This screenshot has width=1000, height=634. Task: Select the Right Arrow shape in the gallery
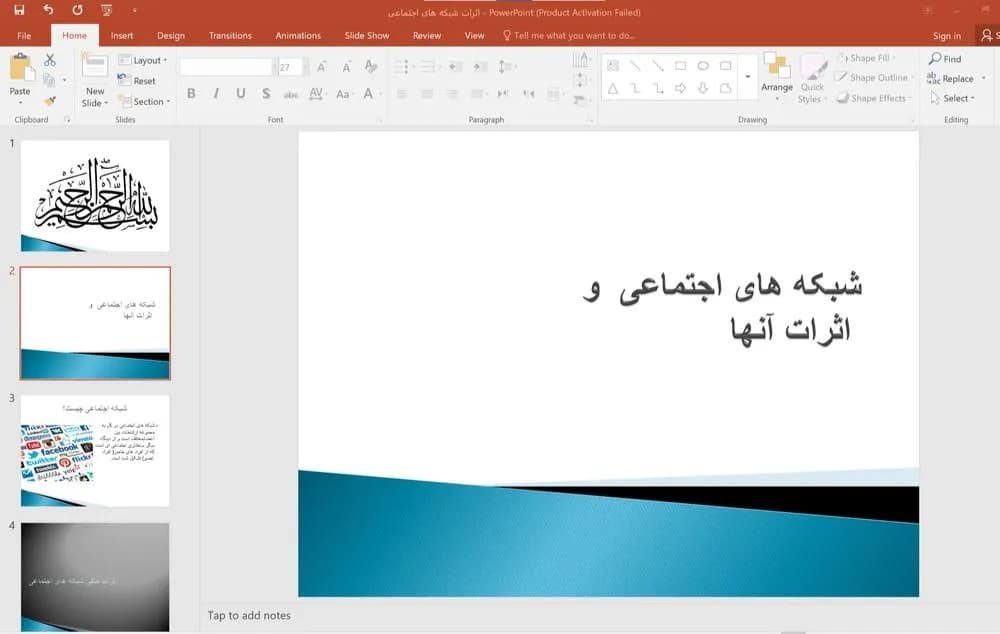680,88
